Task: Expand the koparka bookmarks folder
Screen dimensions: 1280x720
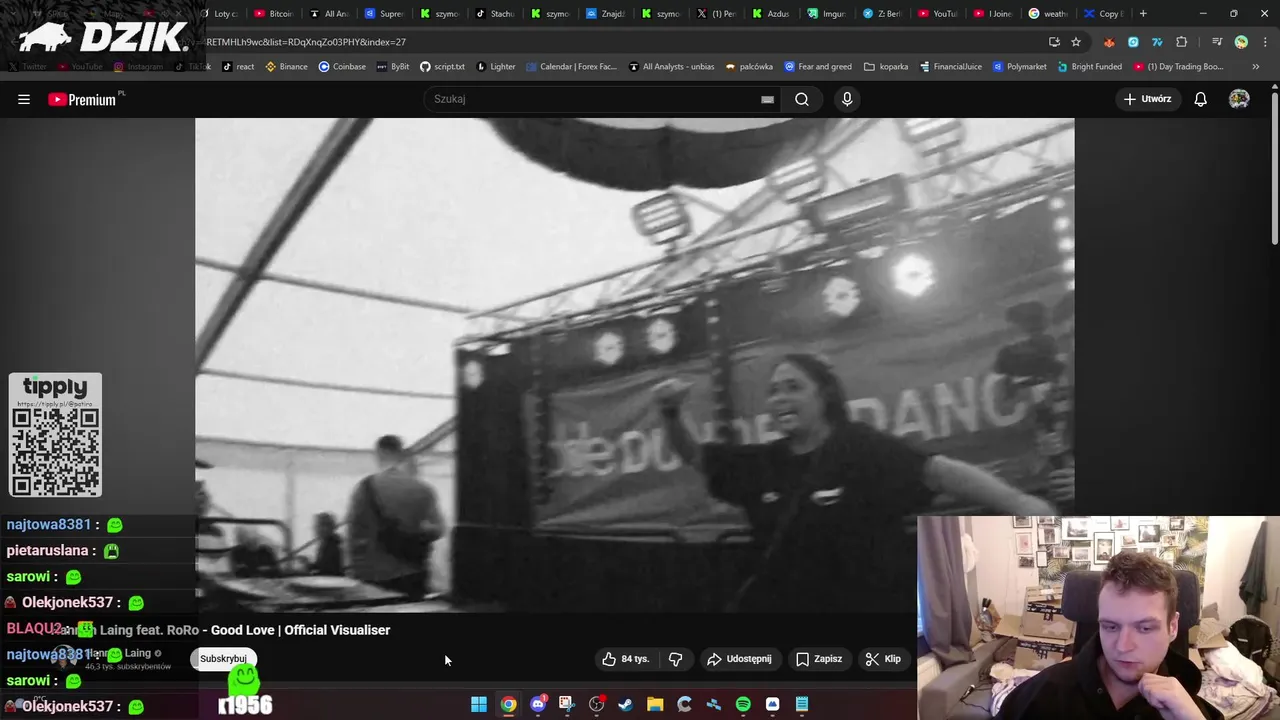Action: tap(886, 67)
